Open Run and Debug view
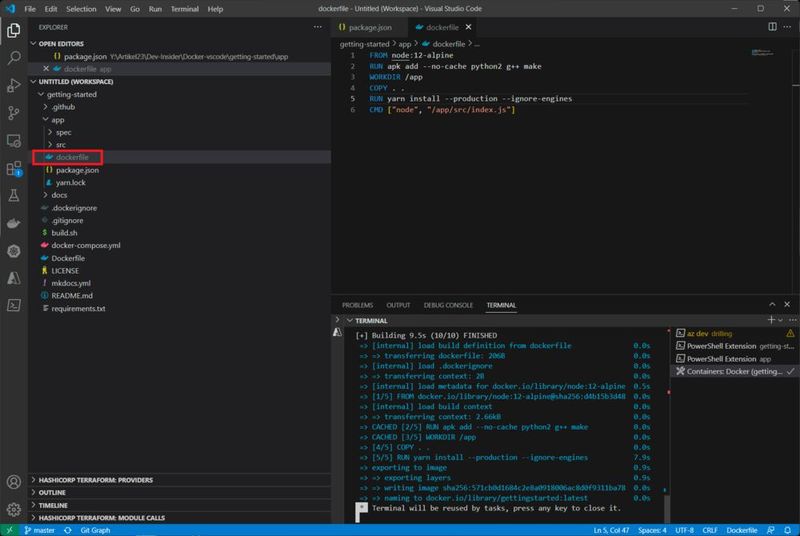The image size is (800, 536). coord(14,85)
